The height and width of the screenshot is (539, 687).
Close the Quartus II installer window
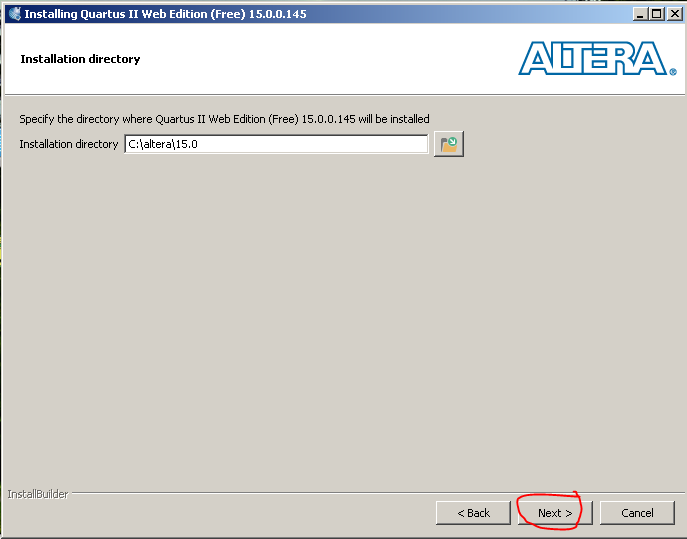[673, 14]
